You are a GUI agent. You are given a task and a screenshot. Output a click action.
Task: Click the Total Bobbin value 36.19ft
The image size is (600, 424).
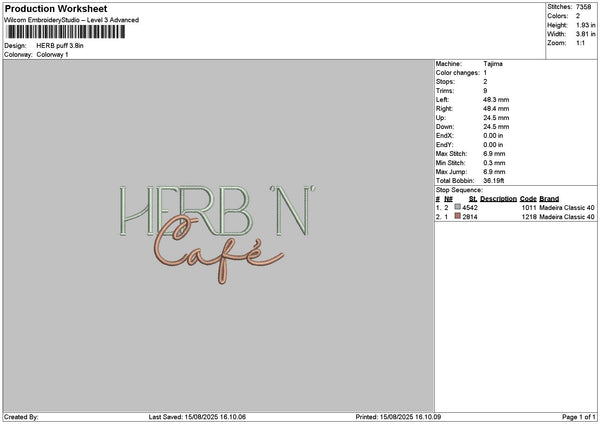click(494, 181)
